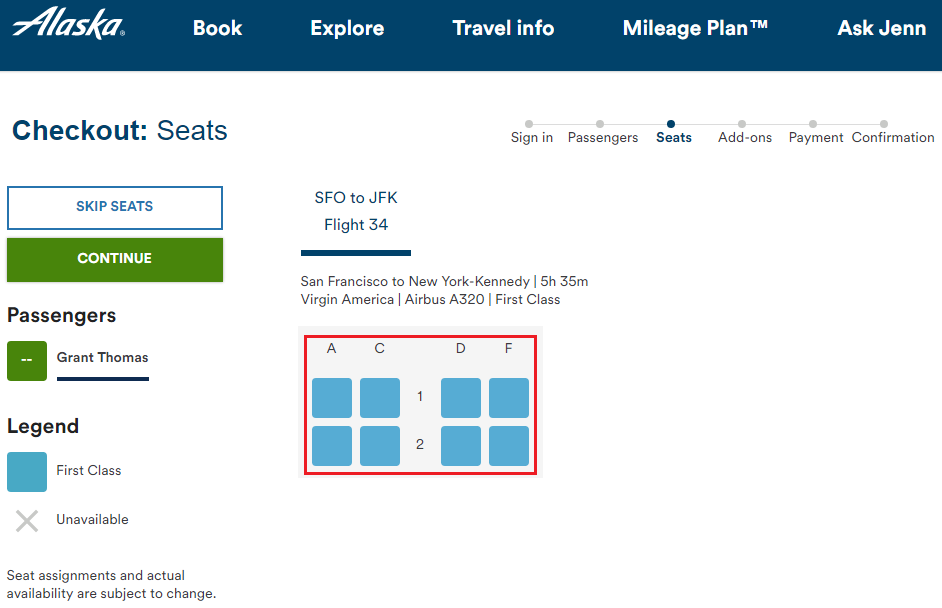Select seat 2A
Screen dimensions: 942x608
[332, 446]
